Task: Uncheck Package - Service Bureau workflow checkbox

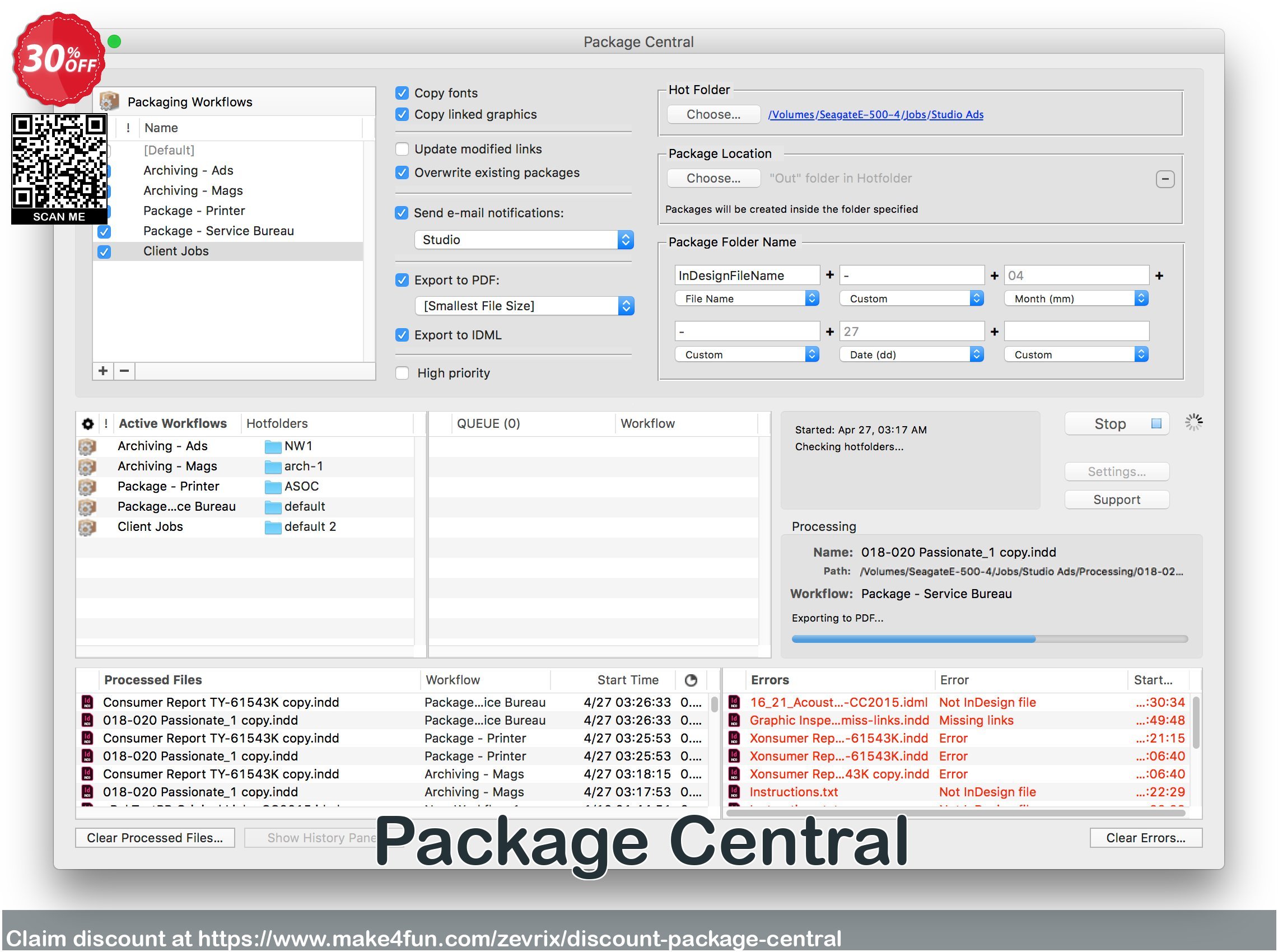Action: [104, 232]
